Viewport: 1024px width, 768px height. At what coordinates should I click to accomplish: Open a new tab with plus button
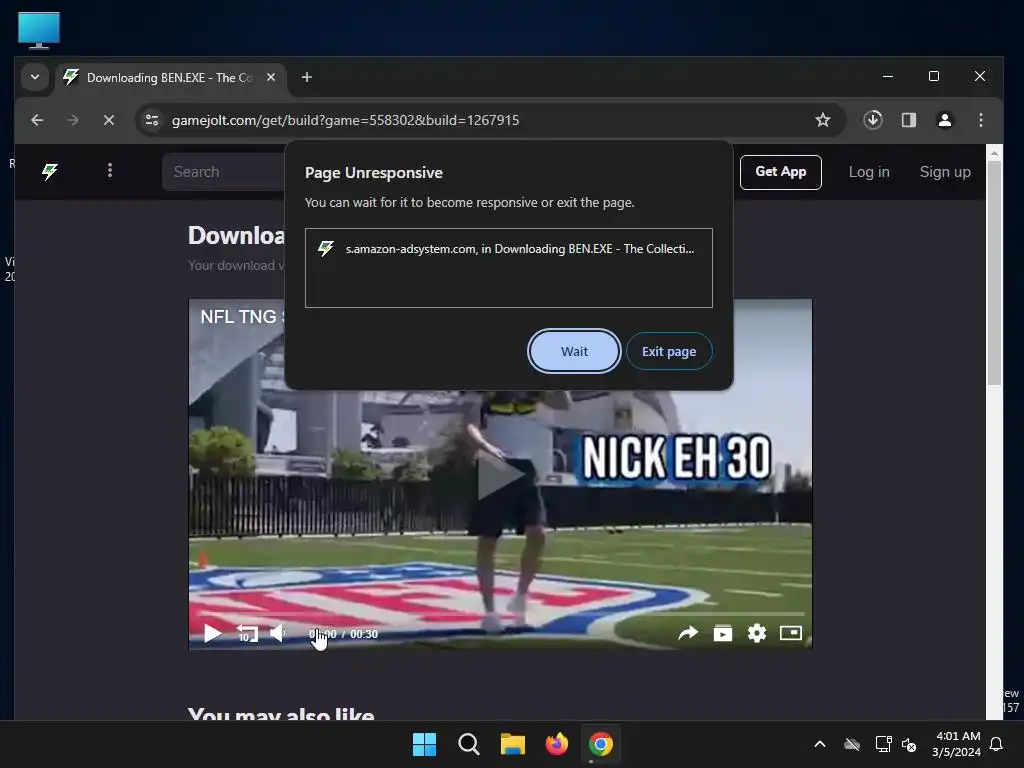[306, 77]
